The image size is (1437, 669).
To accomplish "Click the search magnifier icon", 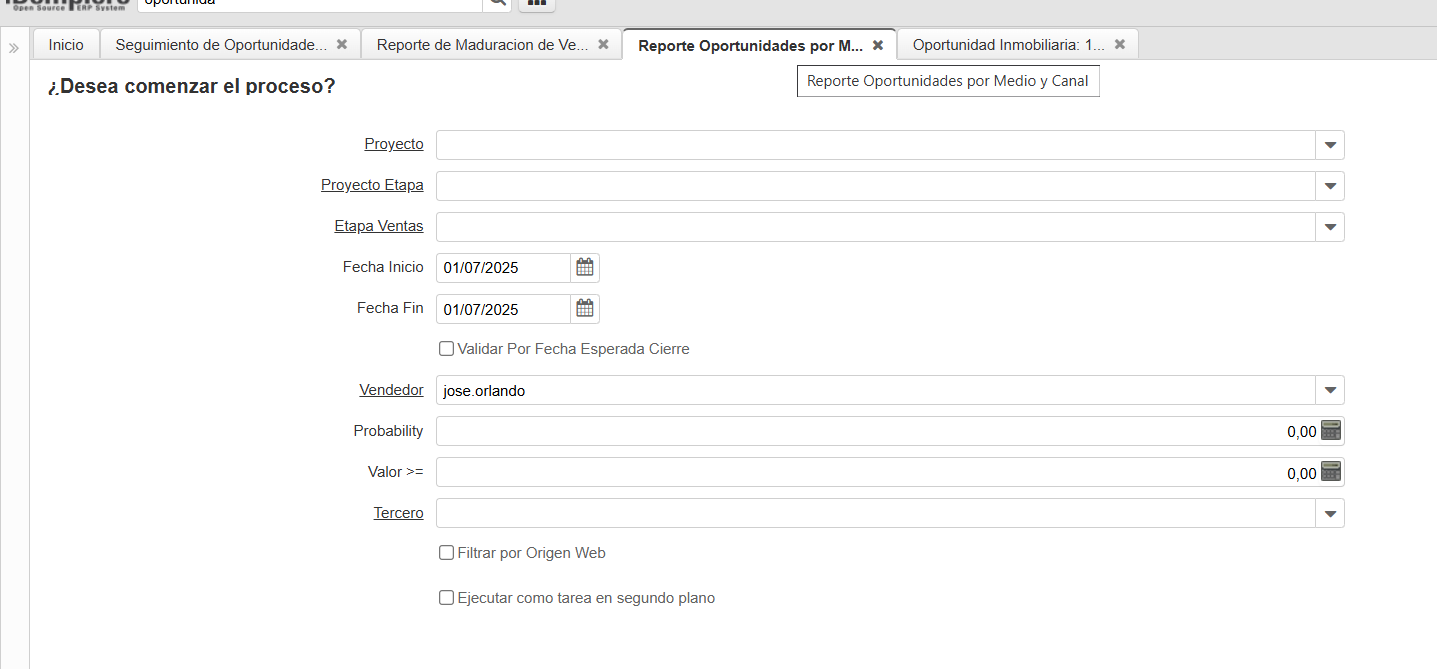I will pyautogui.click(x=496, y=3).
